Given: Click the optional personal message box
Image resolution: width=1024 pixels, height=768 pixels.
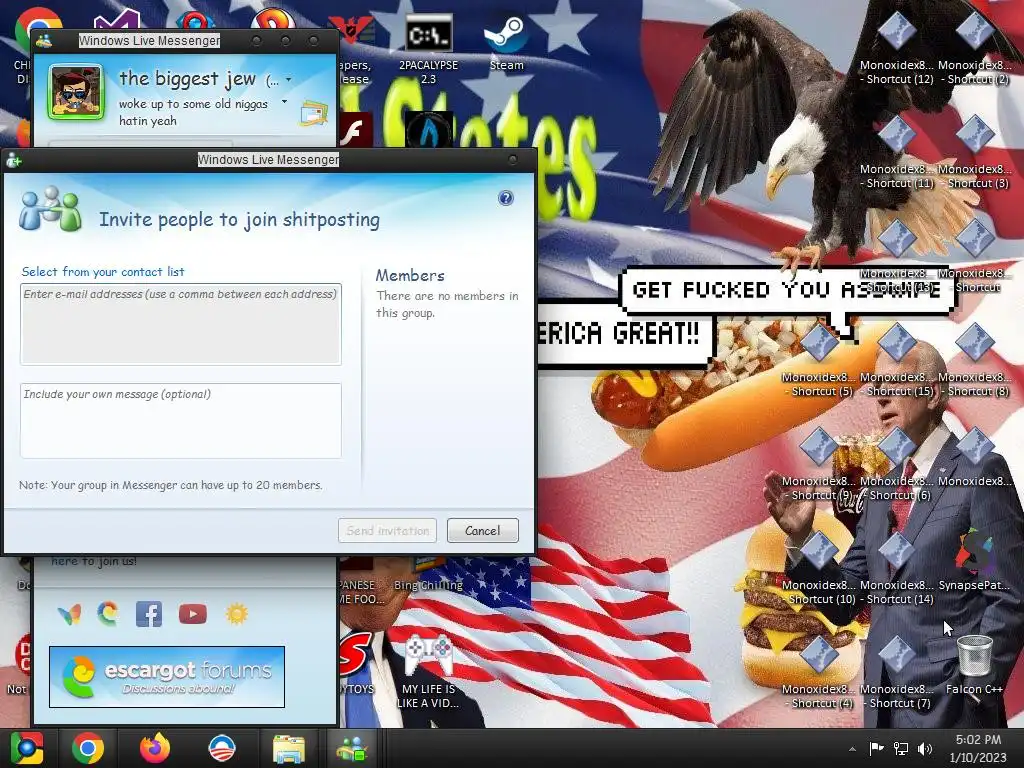Looking at the screenshot, I should (x=181, y=421).
